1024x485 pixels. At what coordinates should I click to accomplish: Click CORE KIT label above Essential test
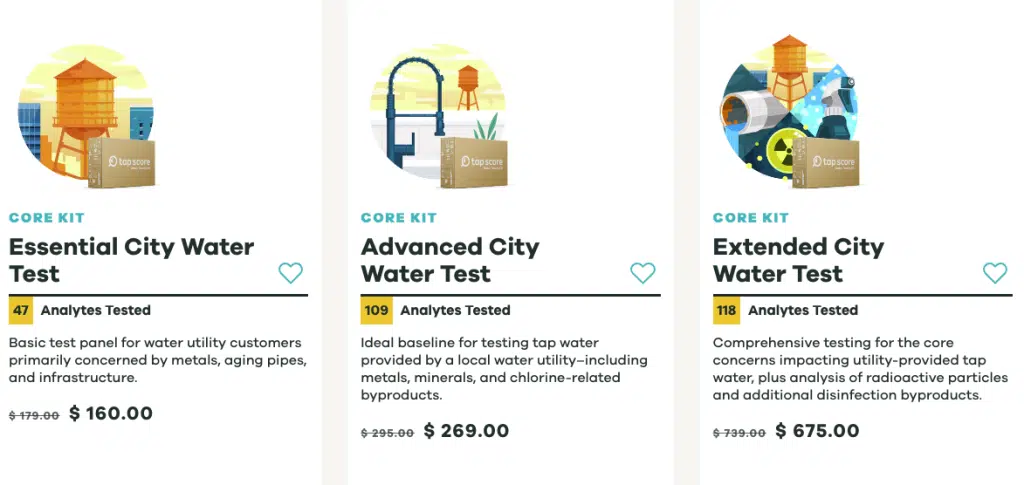(x=47, y=217)
